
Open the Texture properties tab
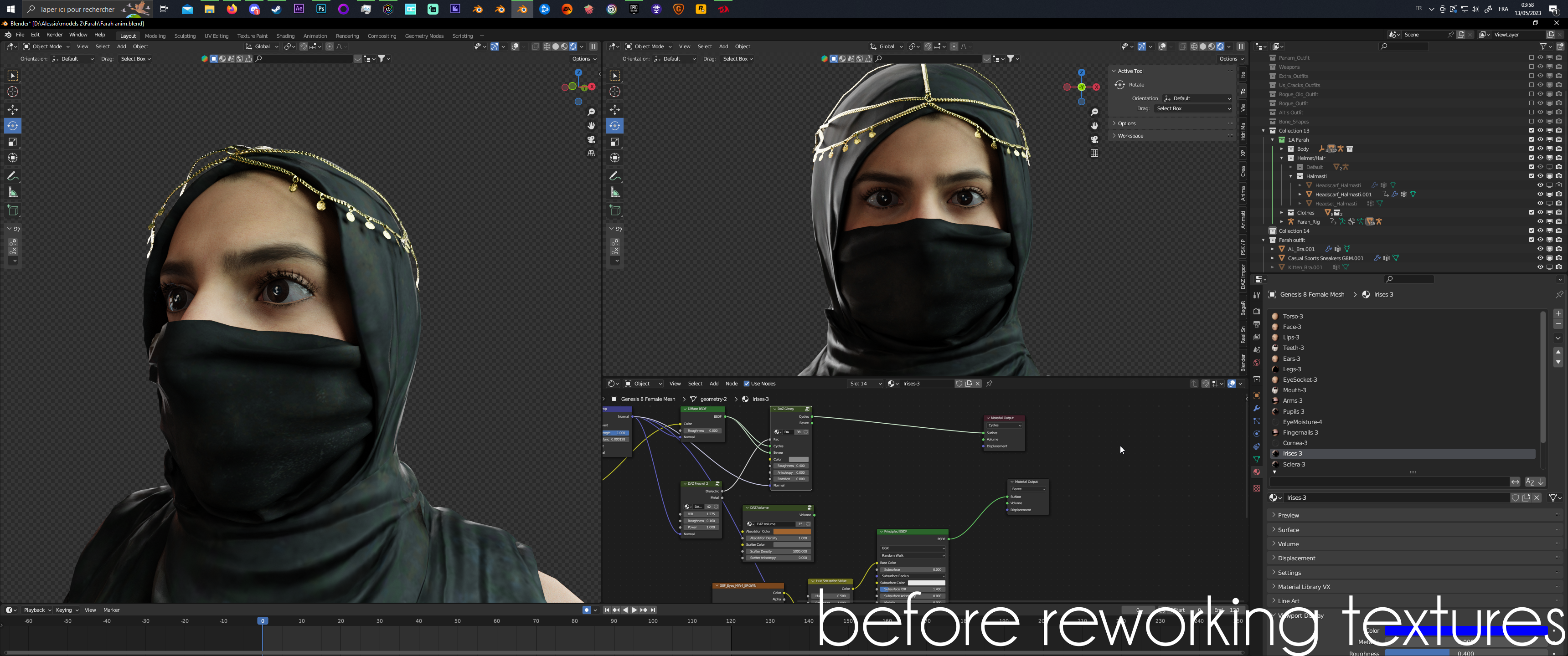[1256, 488]
